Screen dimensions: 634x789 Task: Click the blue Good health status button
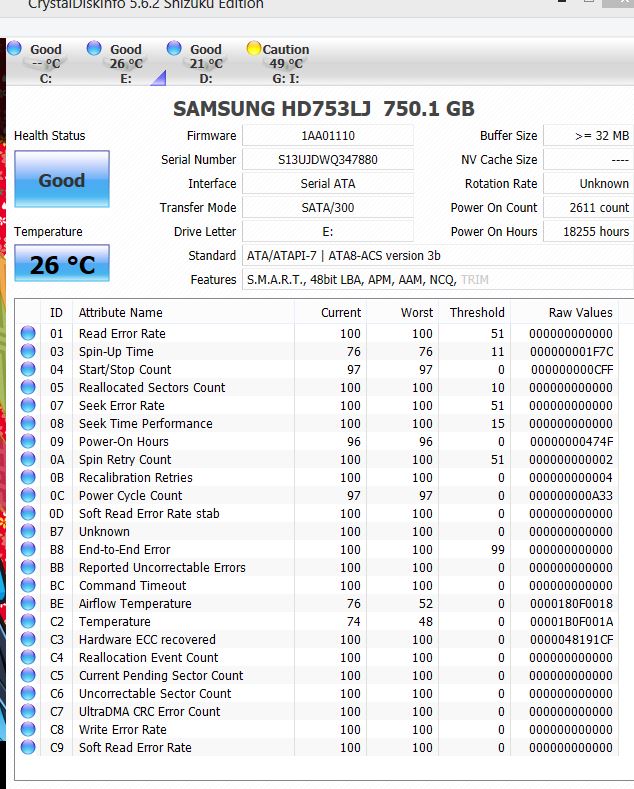[x=62, y=180]
